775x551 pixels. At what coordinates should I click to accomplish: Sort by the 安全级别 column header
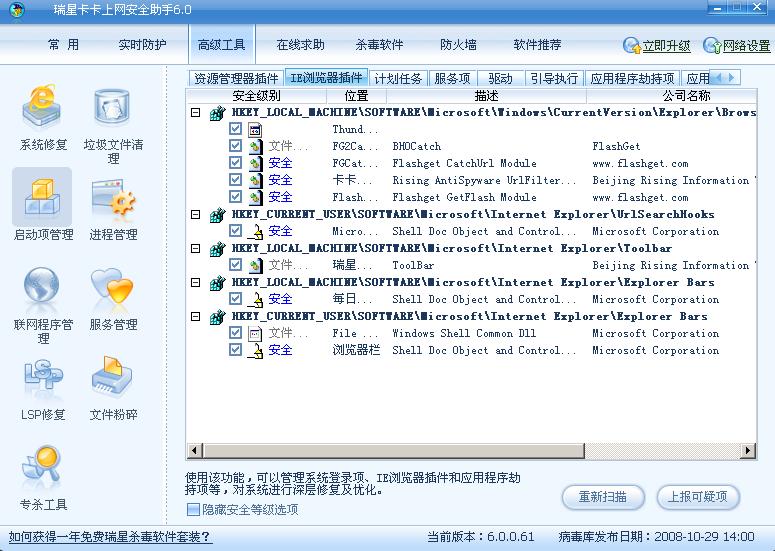tap(256, 96)
